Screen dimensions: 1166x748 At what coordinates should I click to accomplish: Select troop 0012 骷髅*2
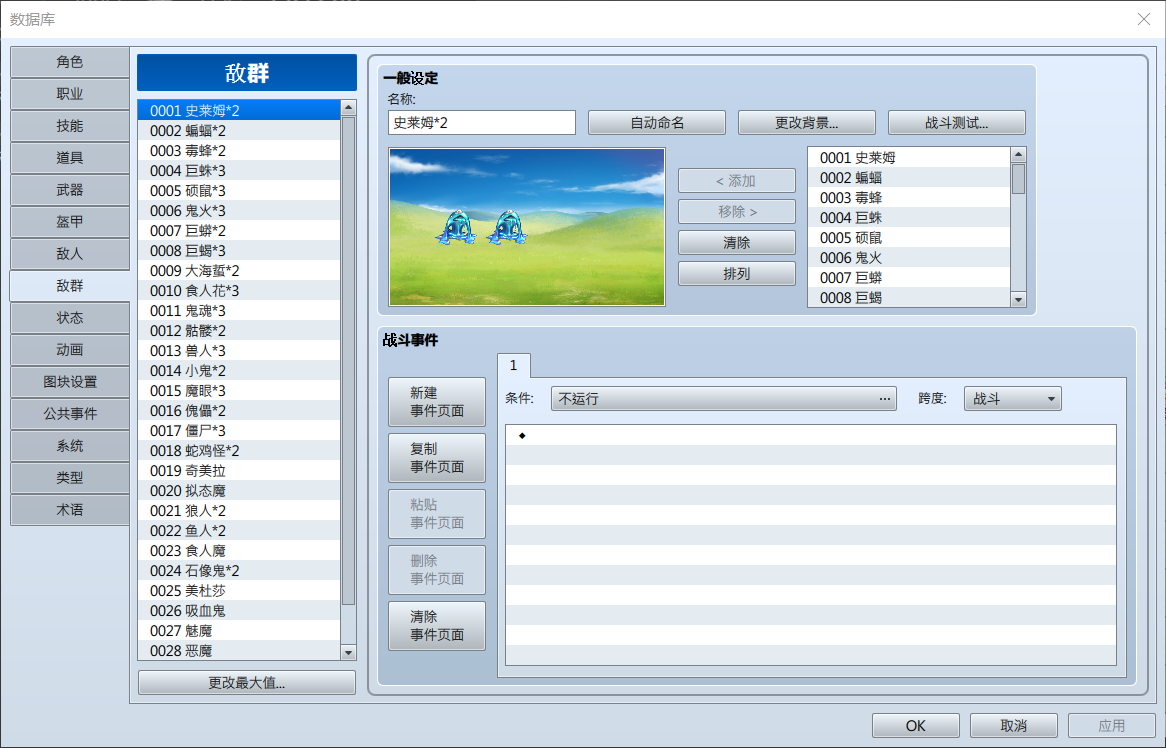(239, 331)
